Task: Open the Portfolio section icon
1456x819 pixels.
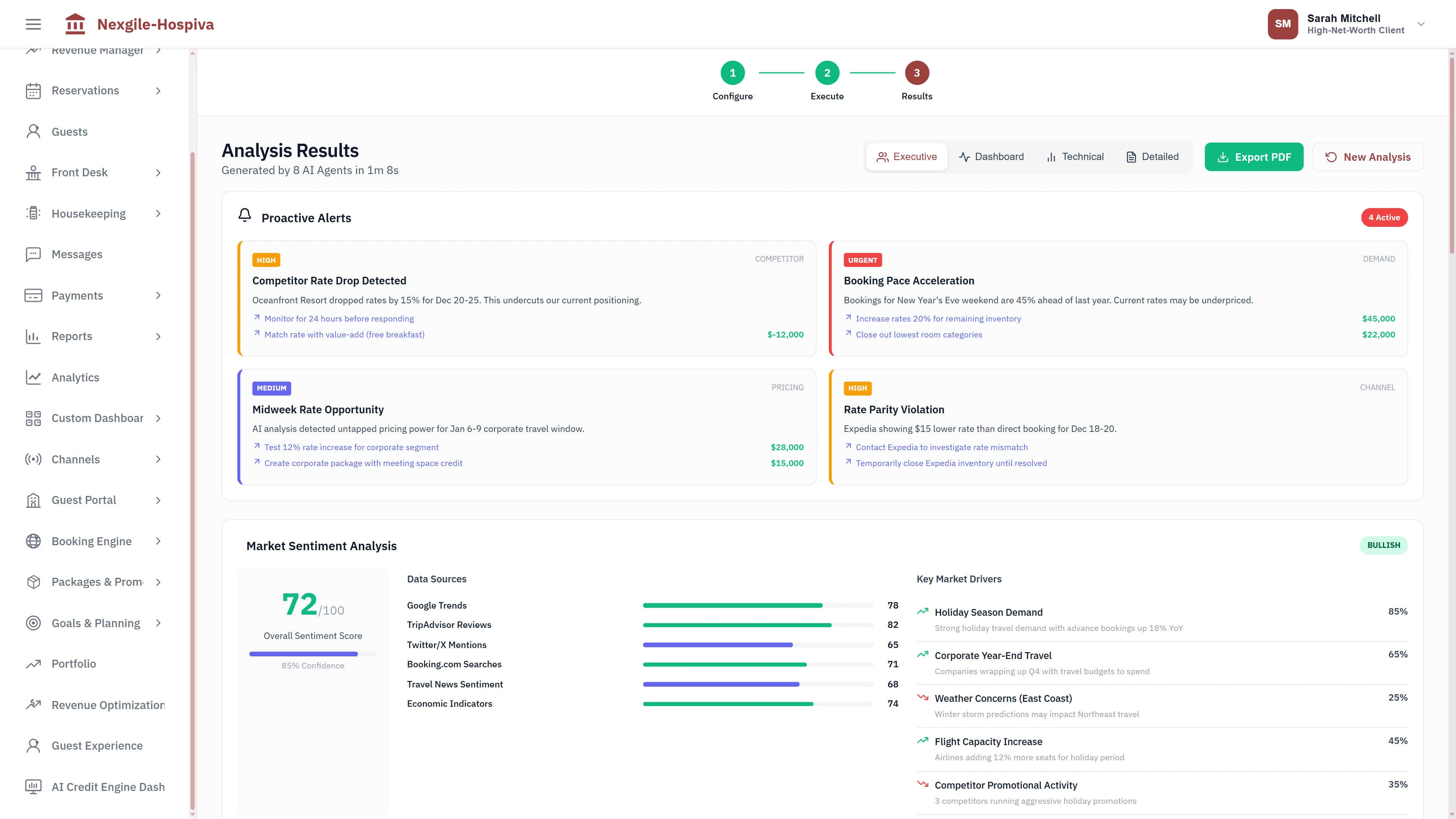Action: 33,664
